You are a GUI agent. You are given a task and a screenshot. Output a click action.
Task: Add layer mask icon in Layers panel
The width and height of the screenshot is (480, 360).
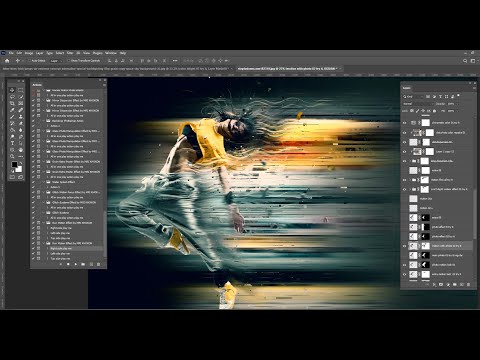click(441, 284)
